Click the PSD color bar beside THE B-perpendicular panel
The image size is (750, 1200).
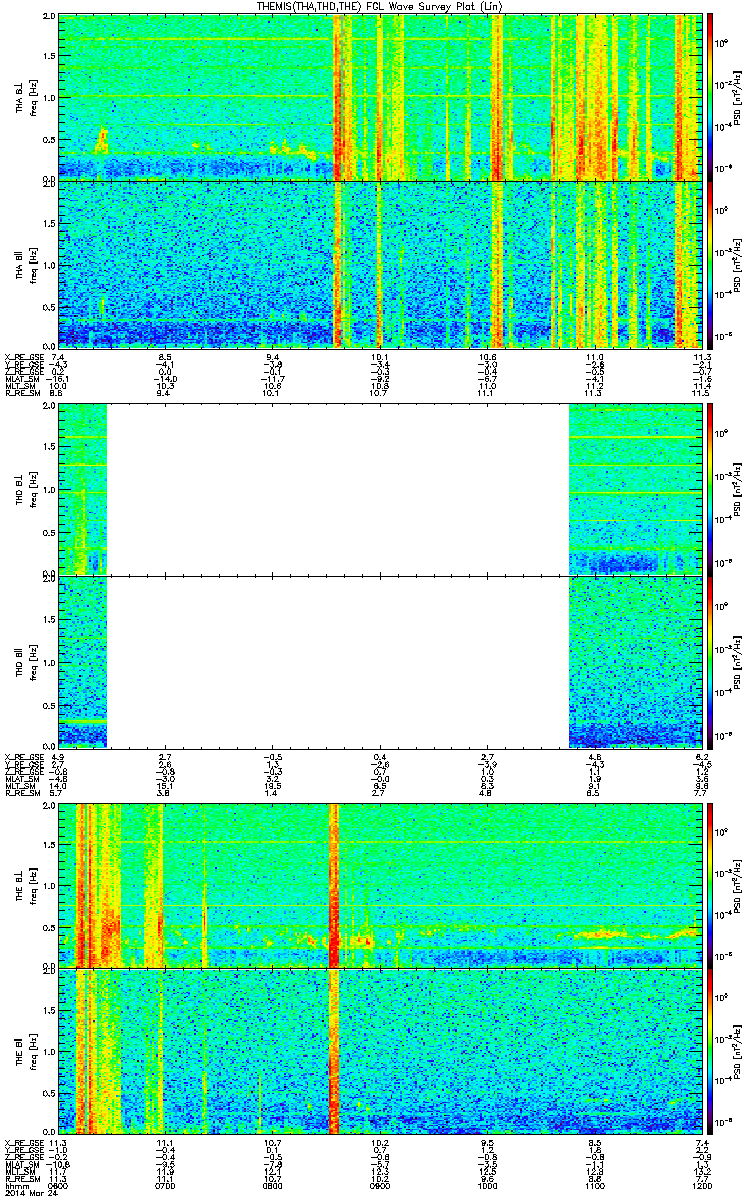[x=711, y=886]
